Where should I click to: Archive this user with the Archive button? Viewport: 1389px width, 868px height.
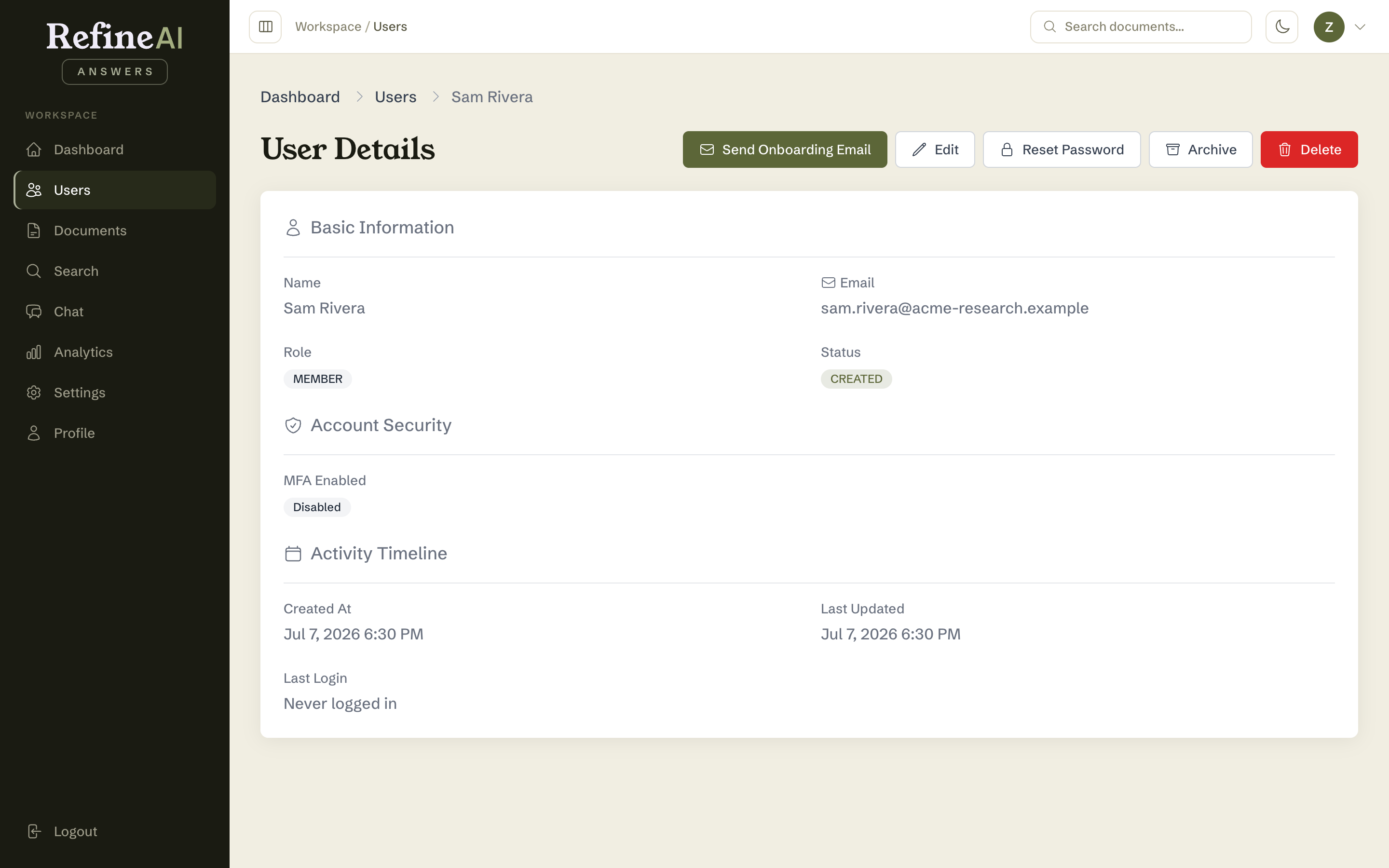click(x=1201, y=149)
